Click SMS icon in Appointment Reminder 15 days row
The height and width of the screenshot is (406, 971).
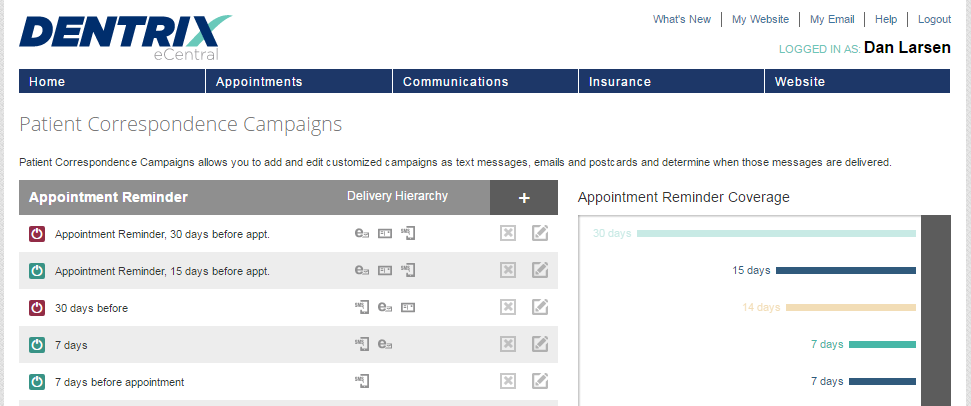[x=408, y=270]
